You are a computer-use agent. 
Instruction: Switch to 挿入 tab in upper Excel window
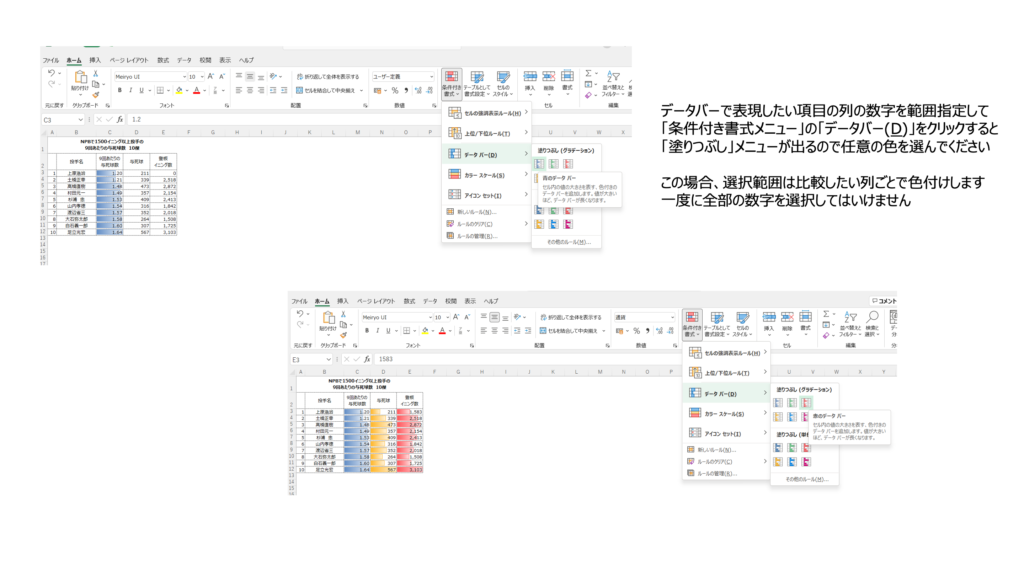pos(95,60)
